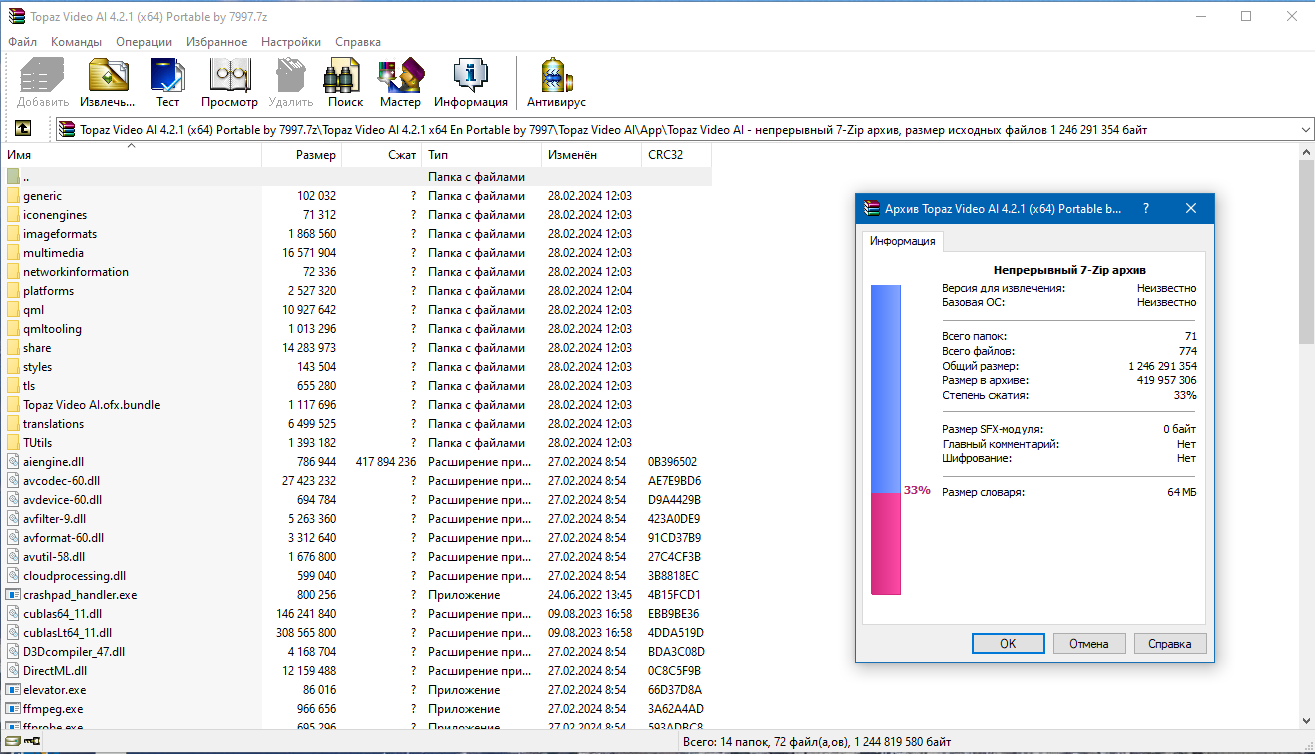Select the parent folder row ".."
The width and height of the screenshot is (1315, 754).
[357, 177]
